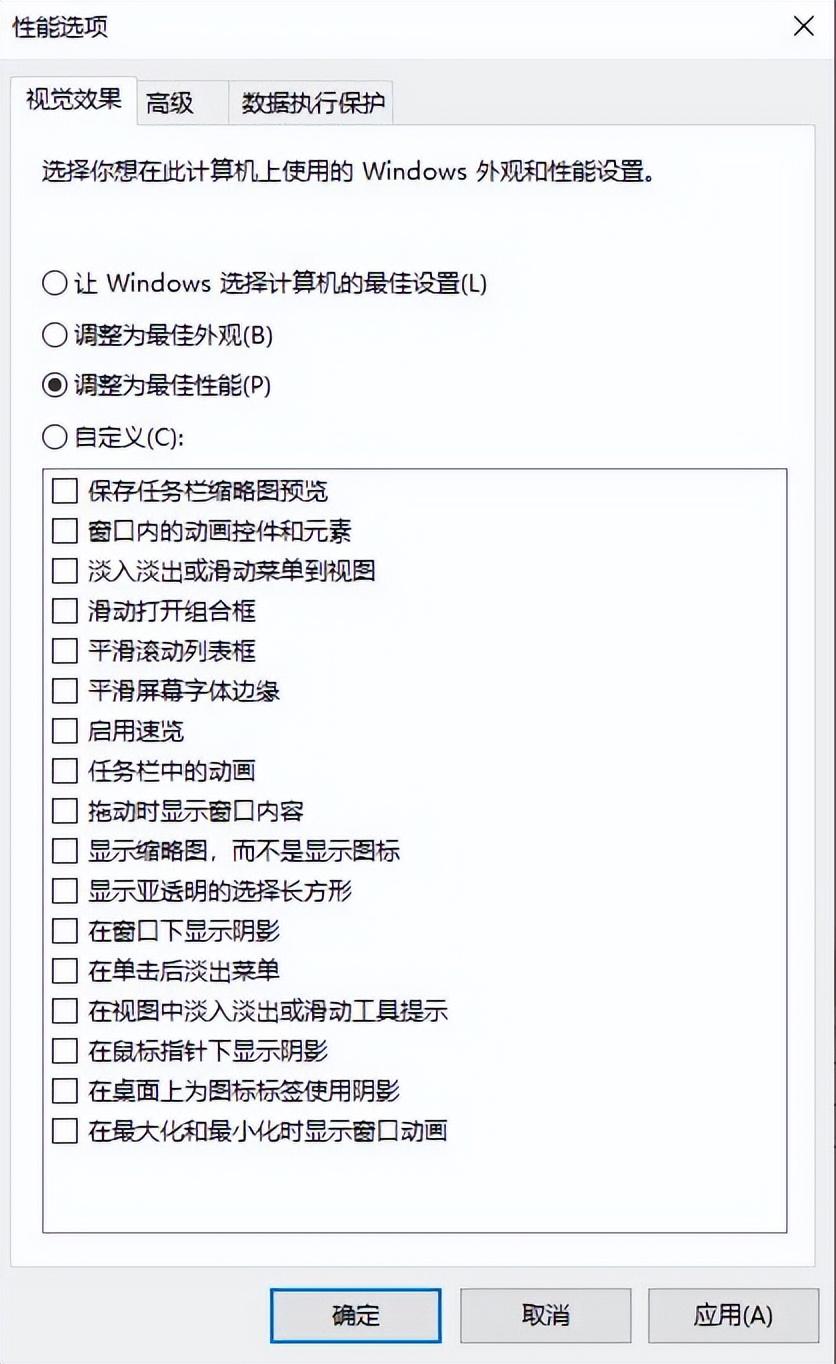Image resolution: width=836 pixels, height=1364 pixels.
Task: Enable 启用速览 option
Action: [x=65, y=731]
